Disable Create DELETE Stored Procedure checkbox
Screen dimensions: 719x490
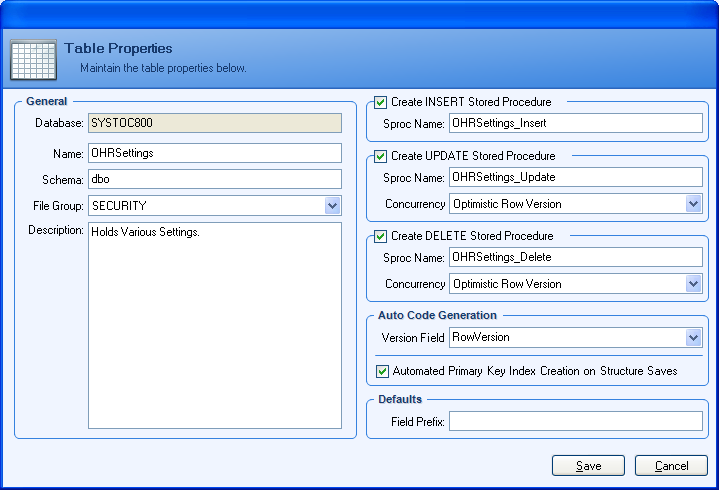coord(381,236)
